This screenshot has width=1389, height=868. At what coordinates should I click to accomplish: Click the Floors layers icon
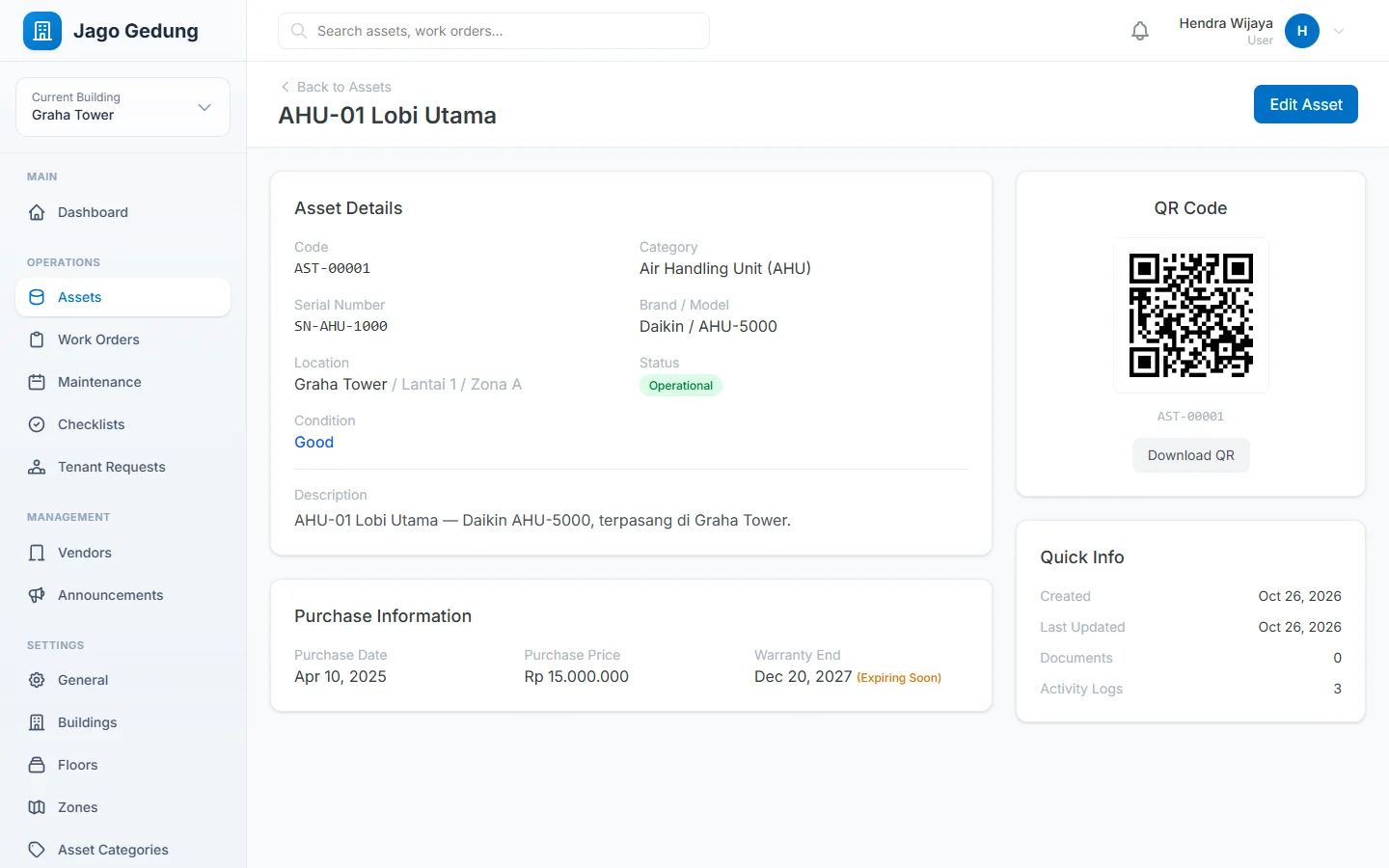click(x=37, y=765)
